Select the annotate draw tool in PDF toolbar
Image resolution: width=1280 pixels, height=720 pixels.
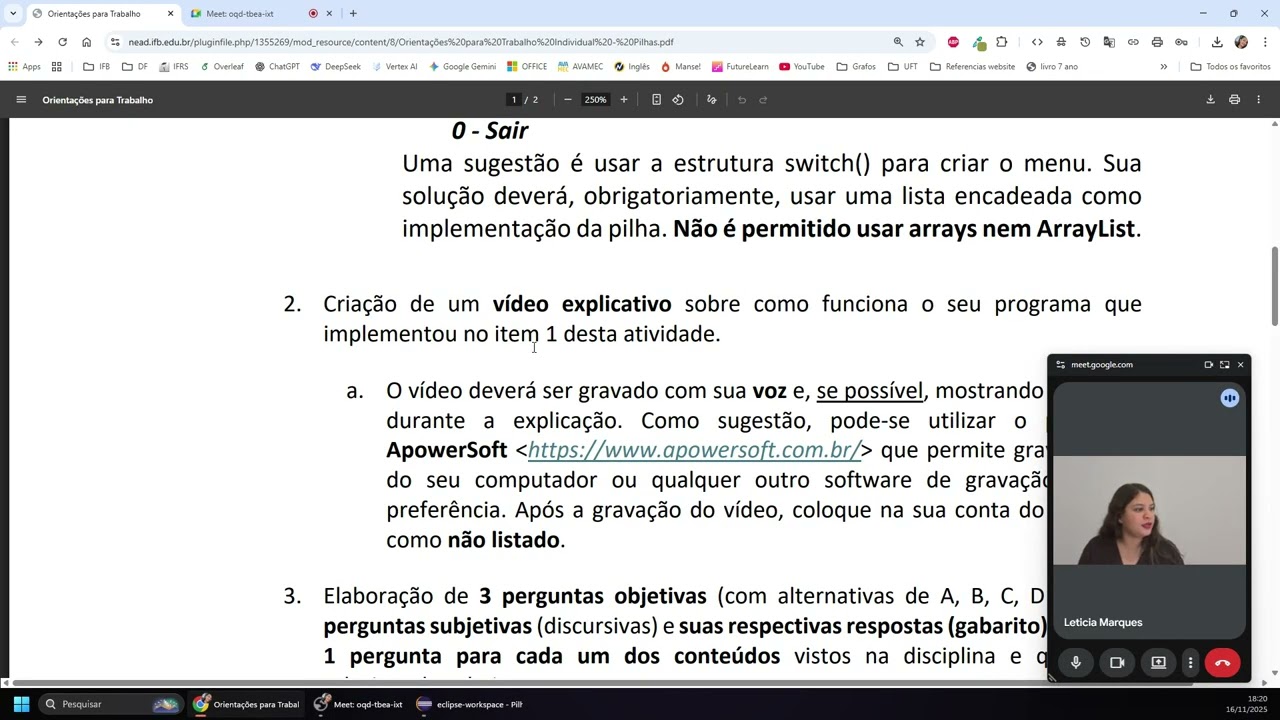click(x=711, y=100)
